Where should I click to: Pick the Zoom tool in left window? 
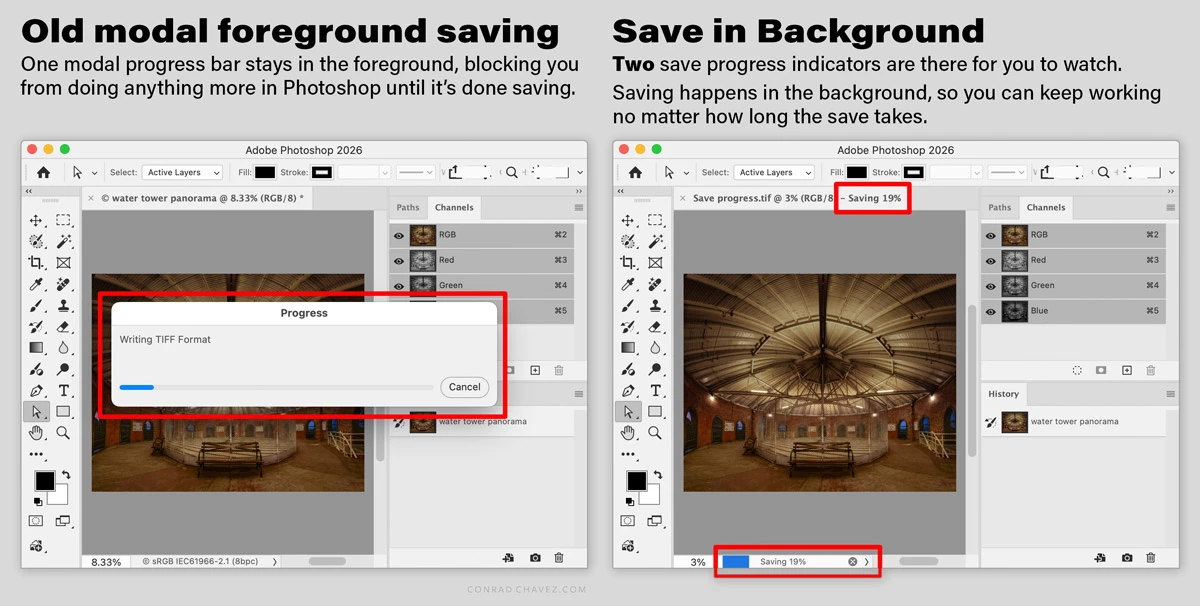point(63,433)
